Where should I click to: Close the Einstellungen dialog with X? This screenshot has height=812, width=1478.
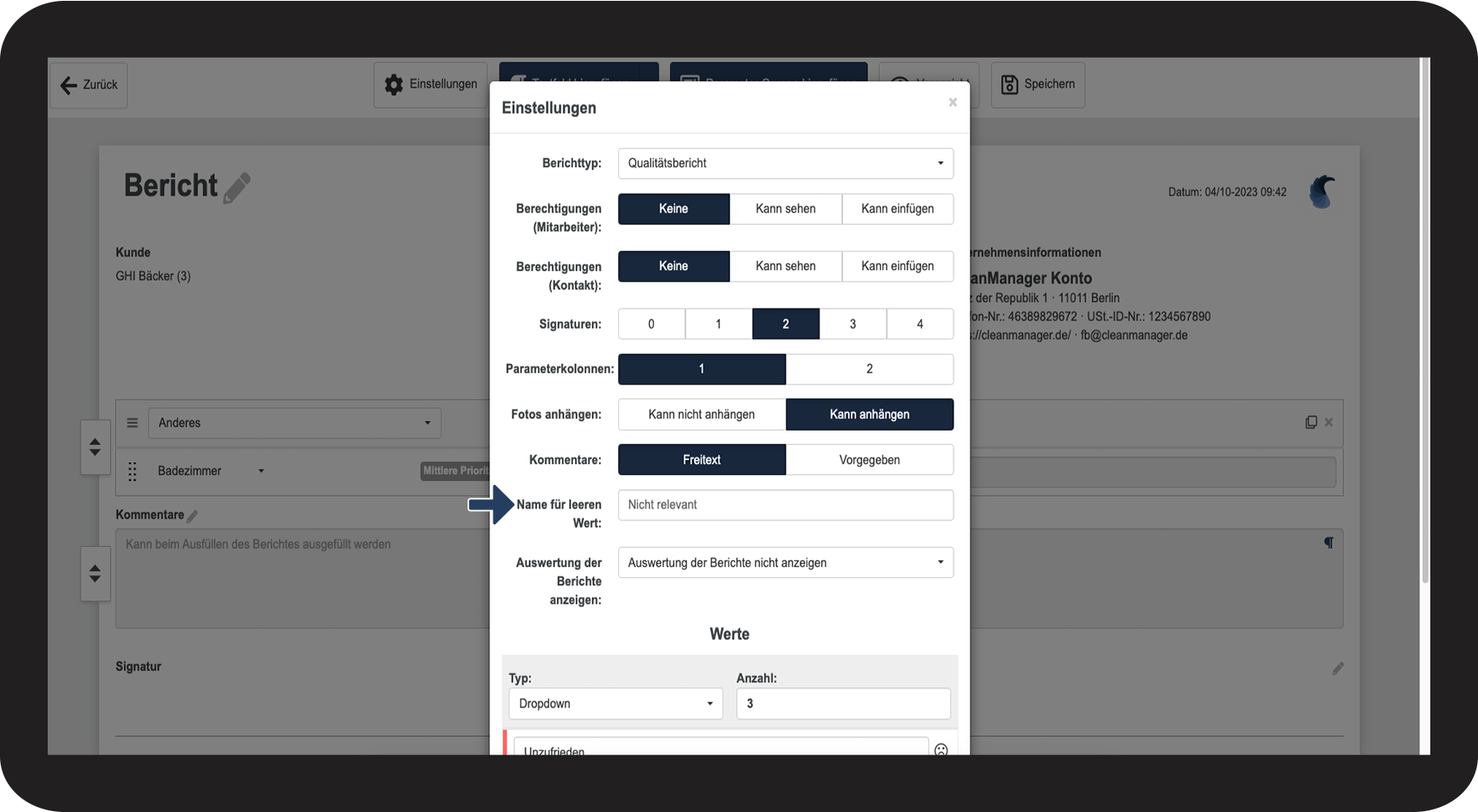point(953,102)
